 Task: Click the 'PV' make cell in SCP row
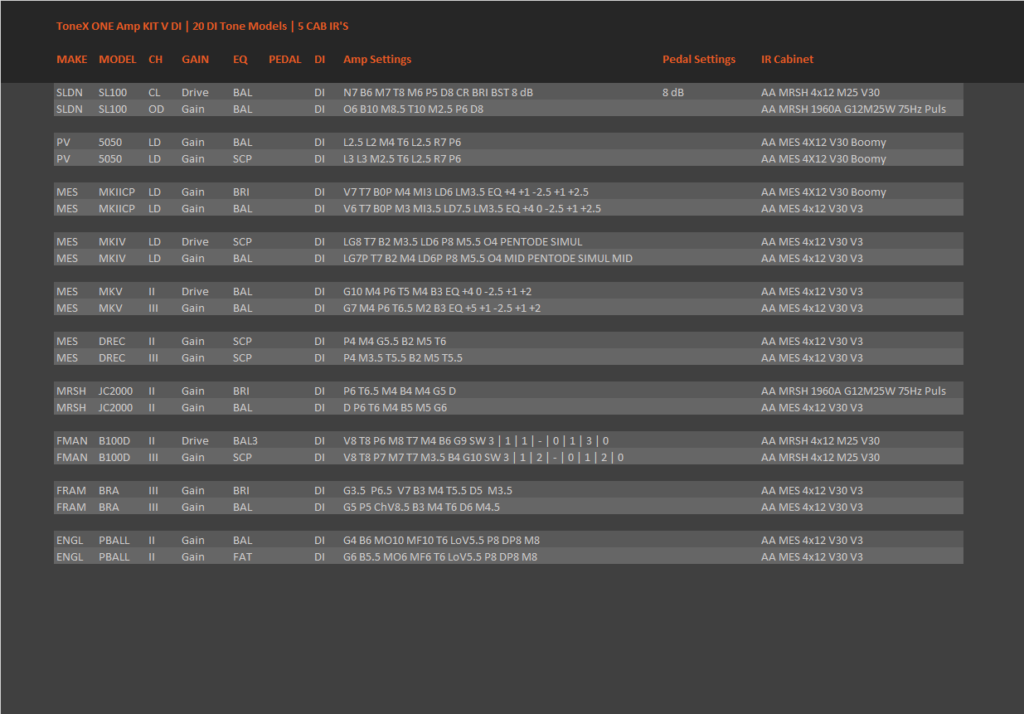[63, 159]
